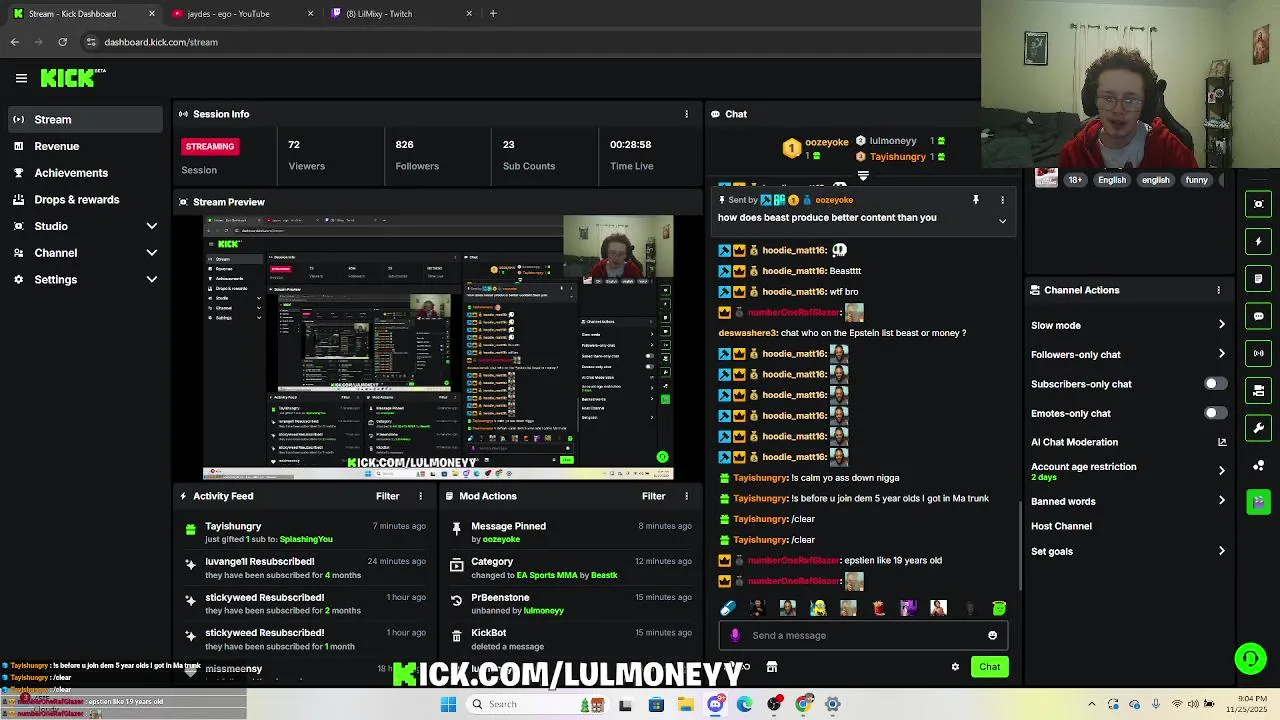The image size is (1280, 720).
Task: Click the browser address bar
Action: (x=530, y=42)
